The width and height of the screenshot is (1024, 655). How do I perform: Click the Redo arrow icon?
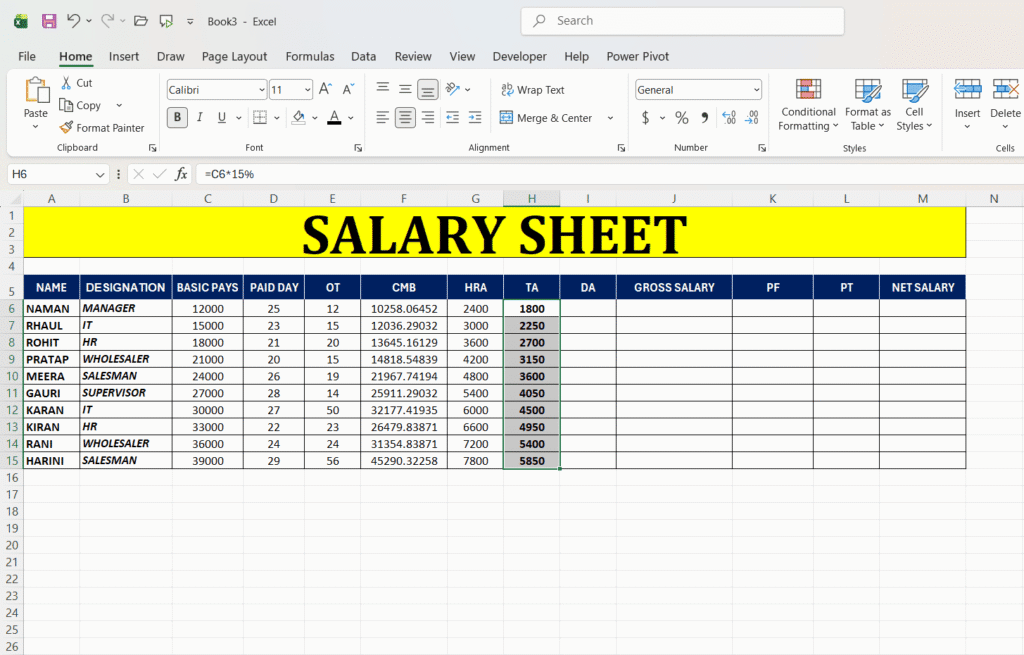(108, 21)
